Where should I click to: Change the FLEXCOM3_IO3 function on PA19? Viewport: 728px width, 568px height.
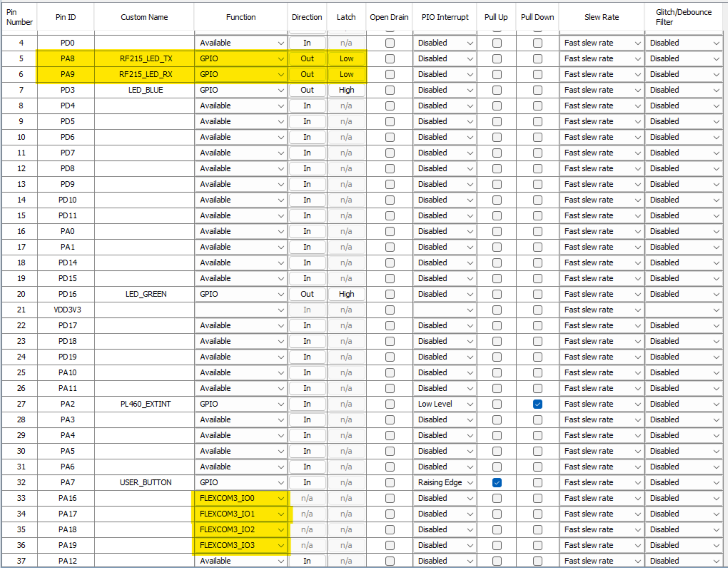click(x=241, y=545)
